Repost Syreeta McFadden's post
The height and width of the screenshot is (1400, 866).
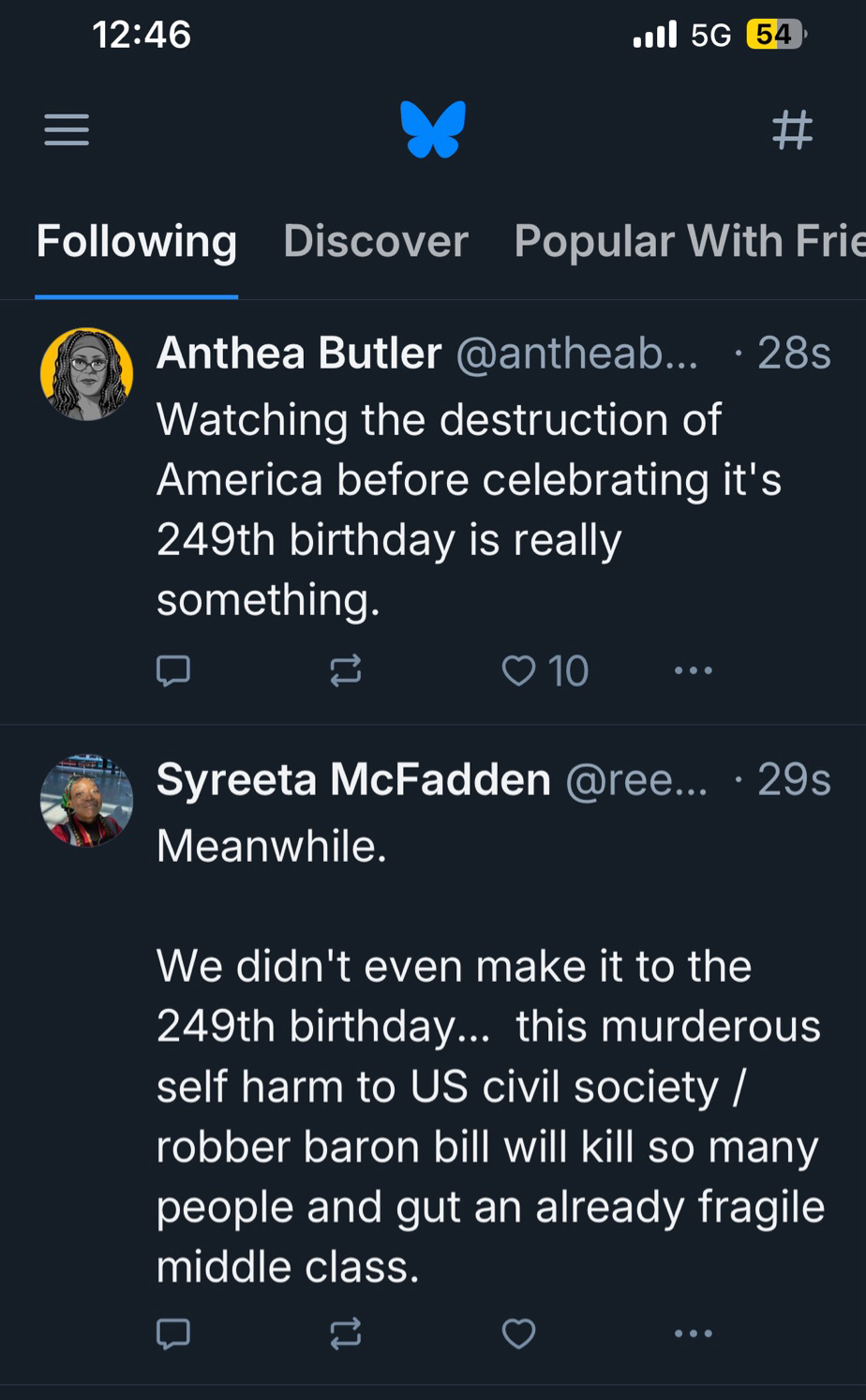click(346, 1332)
